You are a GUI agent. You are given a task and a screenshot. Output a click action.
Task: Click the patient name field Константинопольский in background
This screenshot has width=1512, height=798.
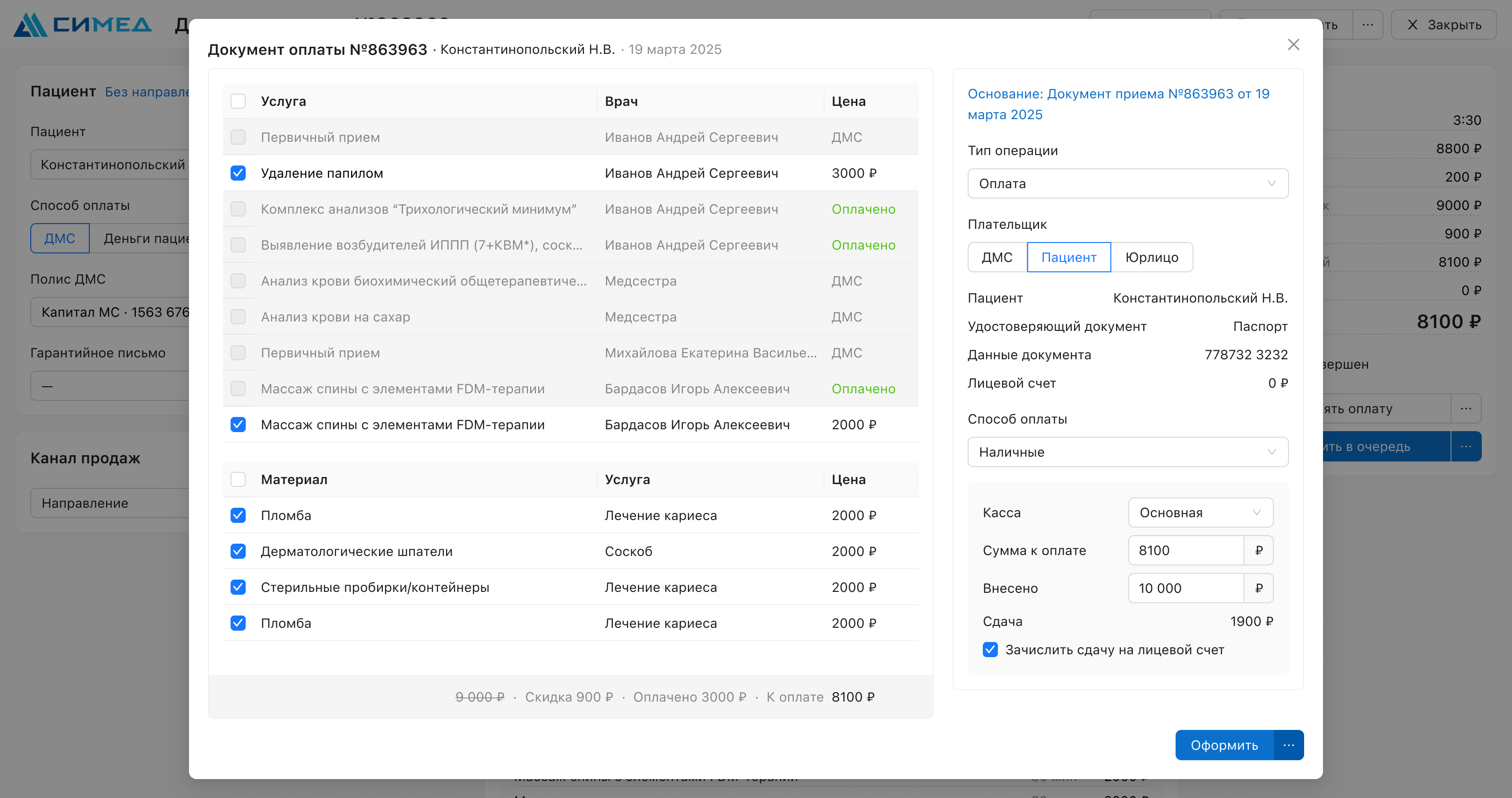[110, 165]
